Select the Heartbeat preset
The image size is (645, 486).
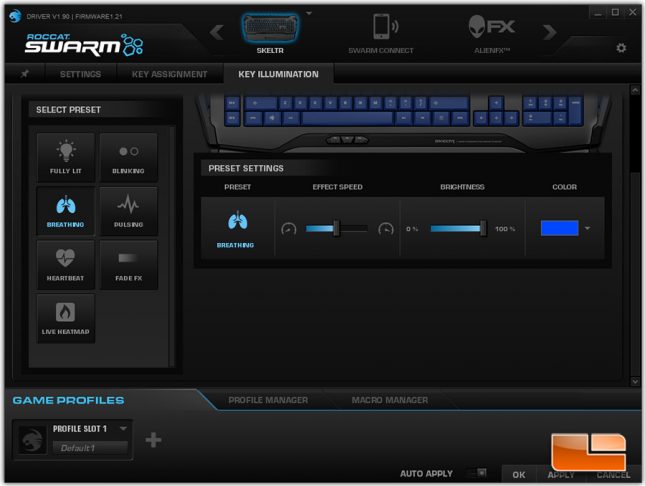66,265
